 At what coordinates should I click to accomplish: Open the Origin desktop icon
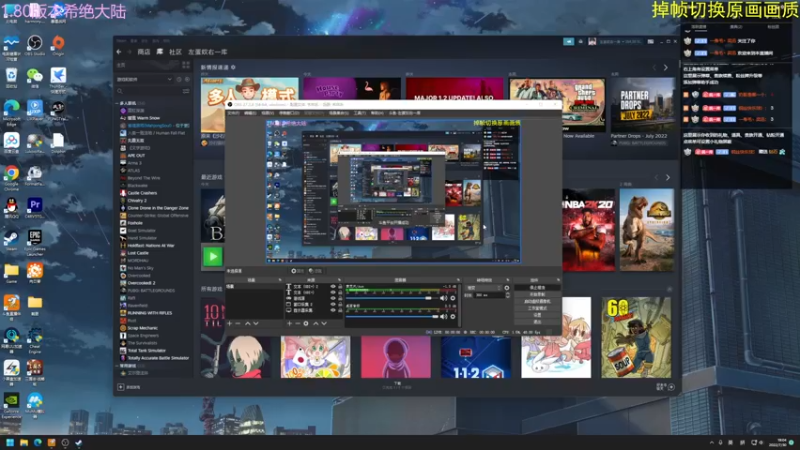58,43
